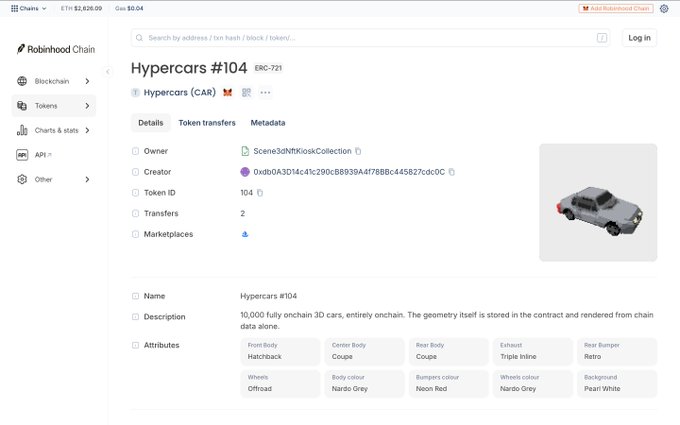Screen dimensions: 680x425
Task: Select the Background Pearl White attribute
Action: 617,383
